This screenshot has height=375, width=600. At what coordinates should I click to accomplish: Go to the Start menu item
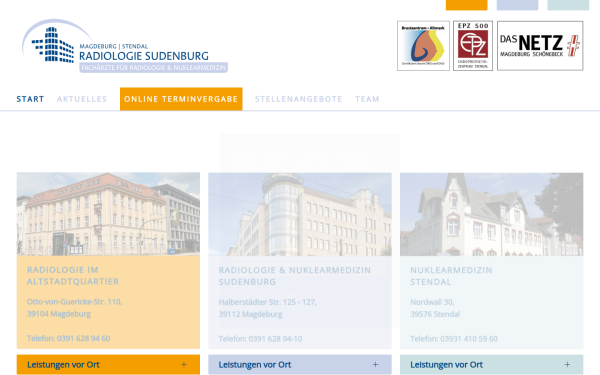pyautogui.click(x=30, y=99)
